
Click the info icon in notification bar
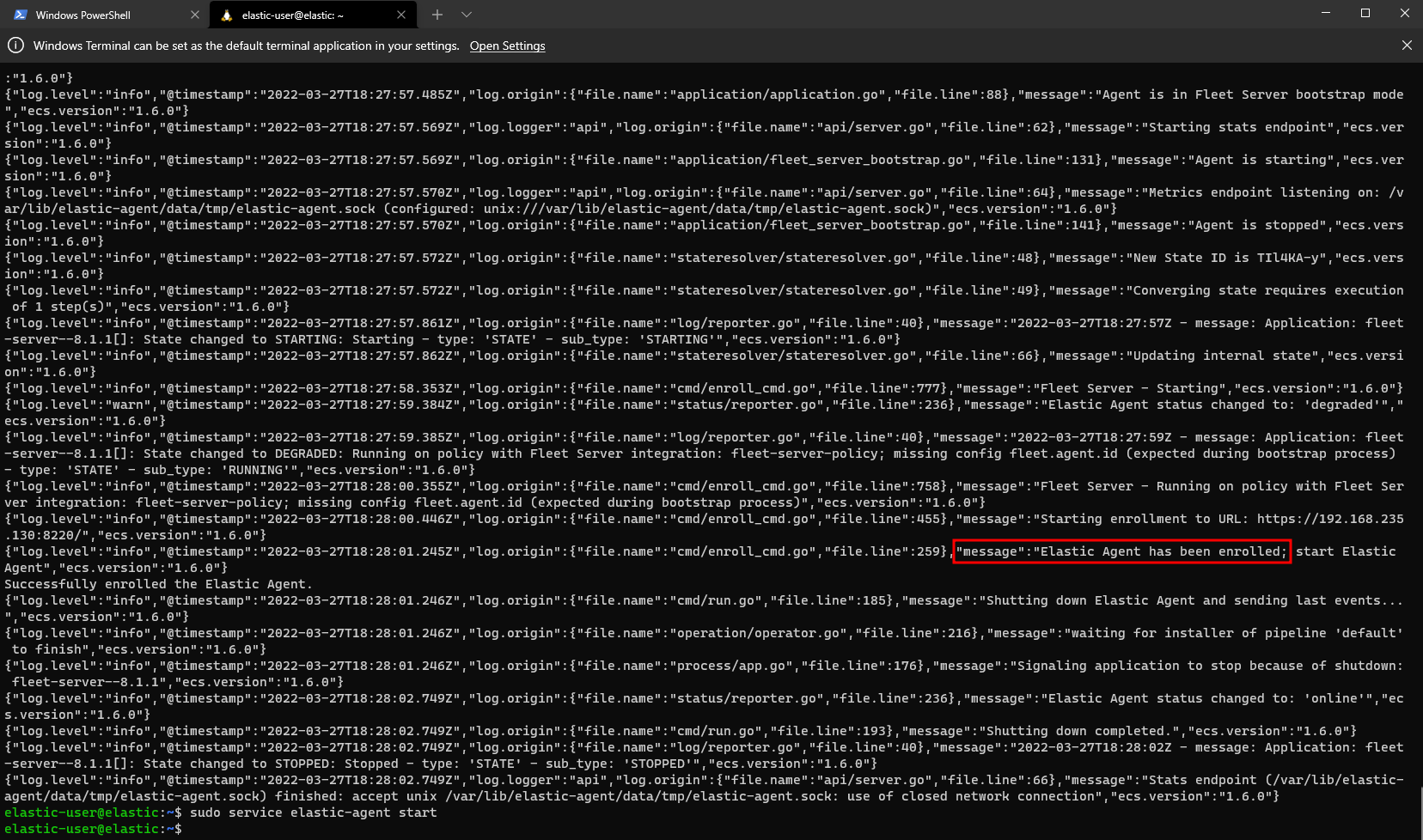tap(15, 46)
